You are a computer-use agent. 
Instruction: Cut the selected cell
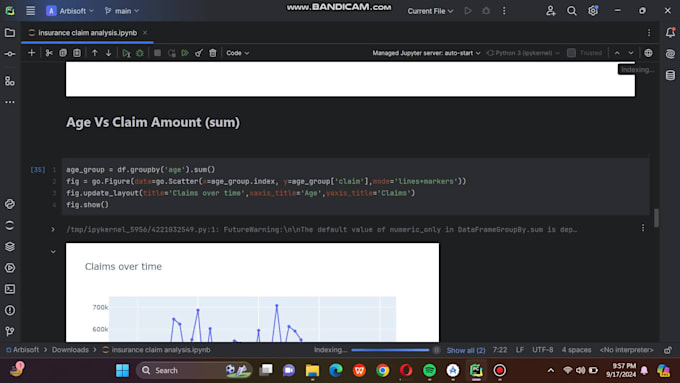49,53
